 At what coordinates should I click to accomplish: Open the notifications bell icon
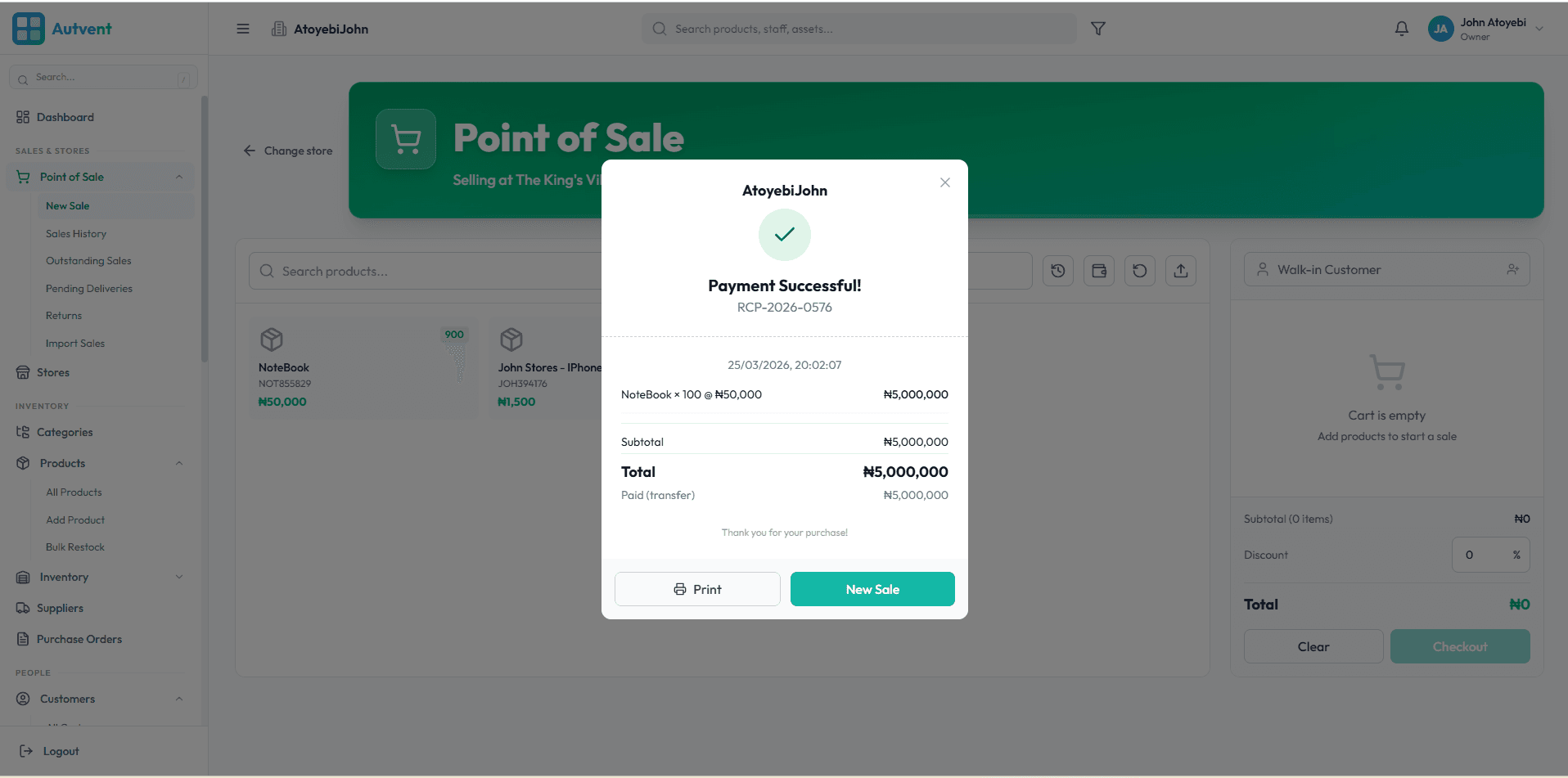tap(1402, 28)
